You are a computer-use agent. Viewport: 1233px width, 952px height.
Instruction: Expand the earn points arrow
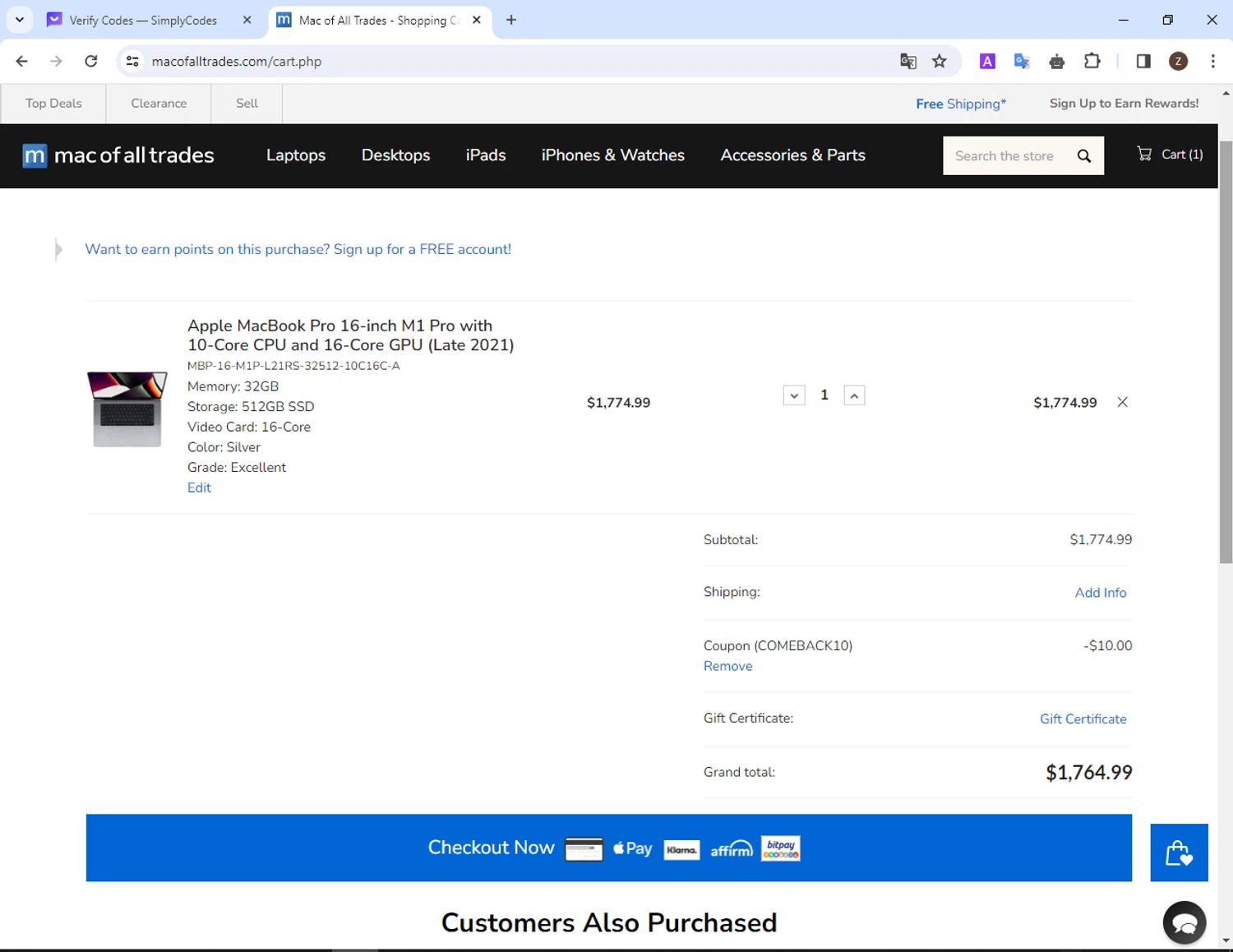tap(58, 249)
